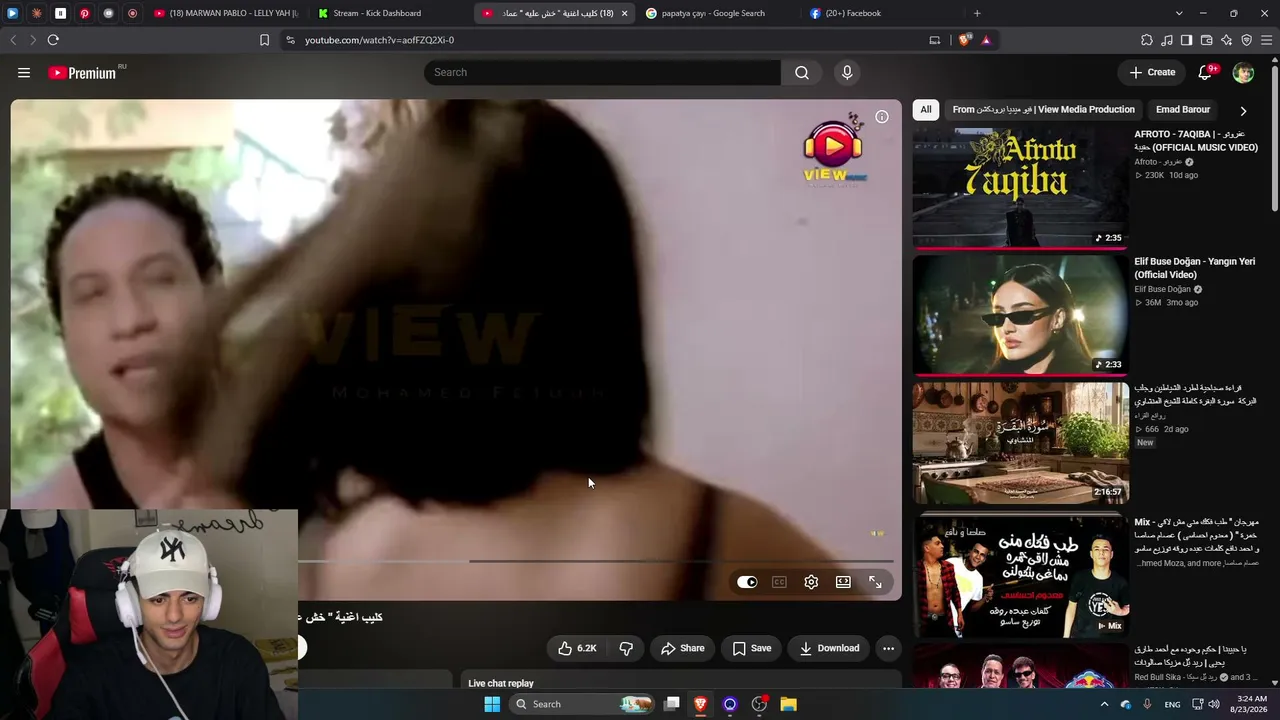
Task: Select the Emad Barour filter chip
Action: [1183, 110]
